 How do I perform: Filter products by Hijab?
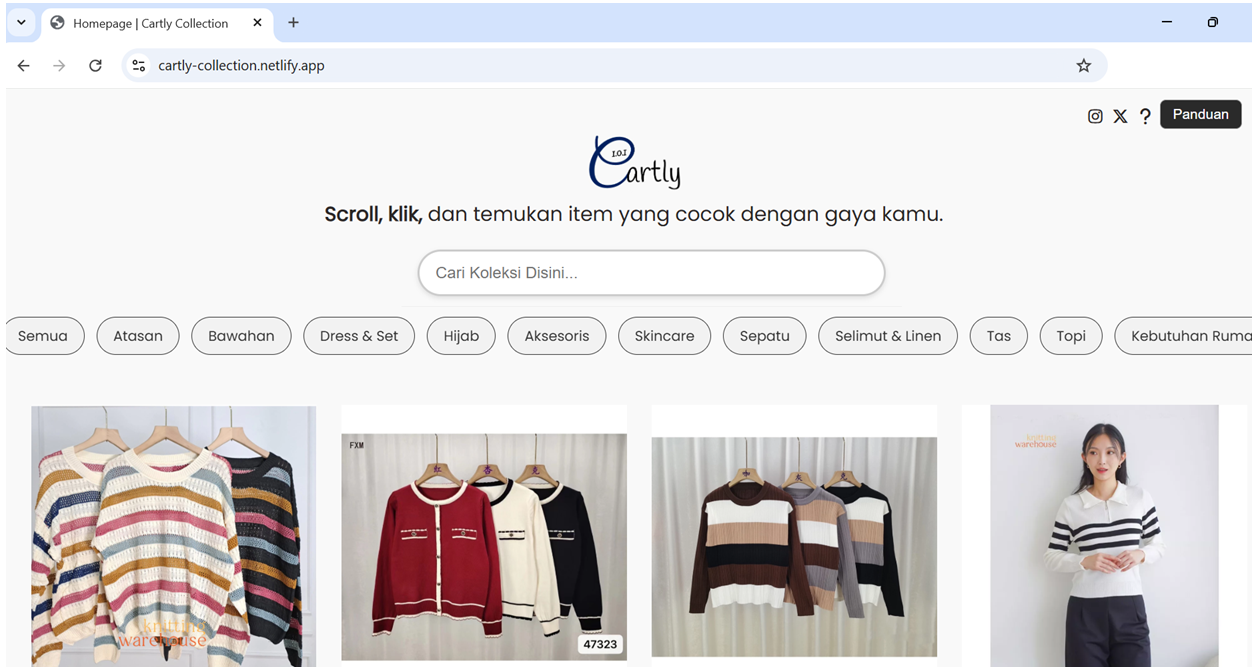tap(461, 335)
